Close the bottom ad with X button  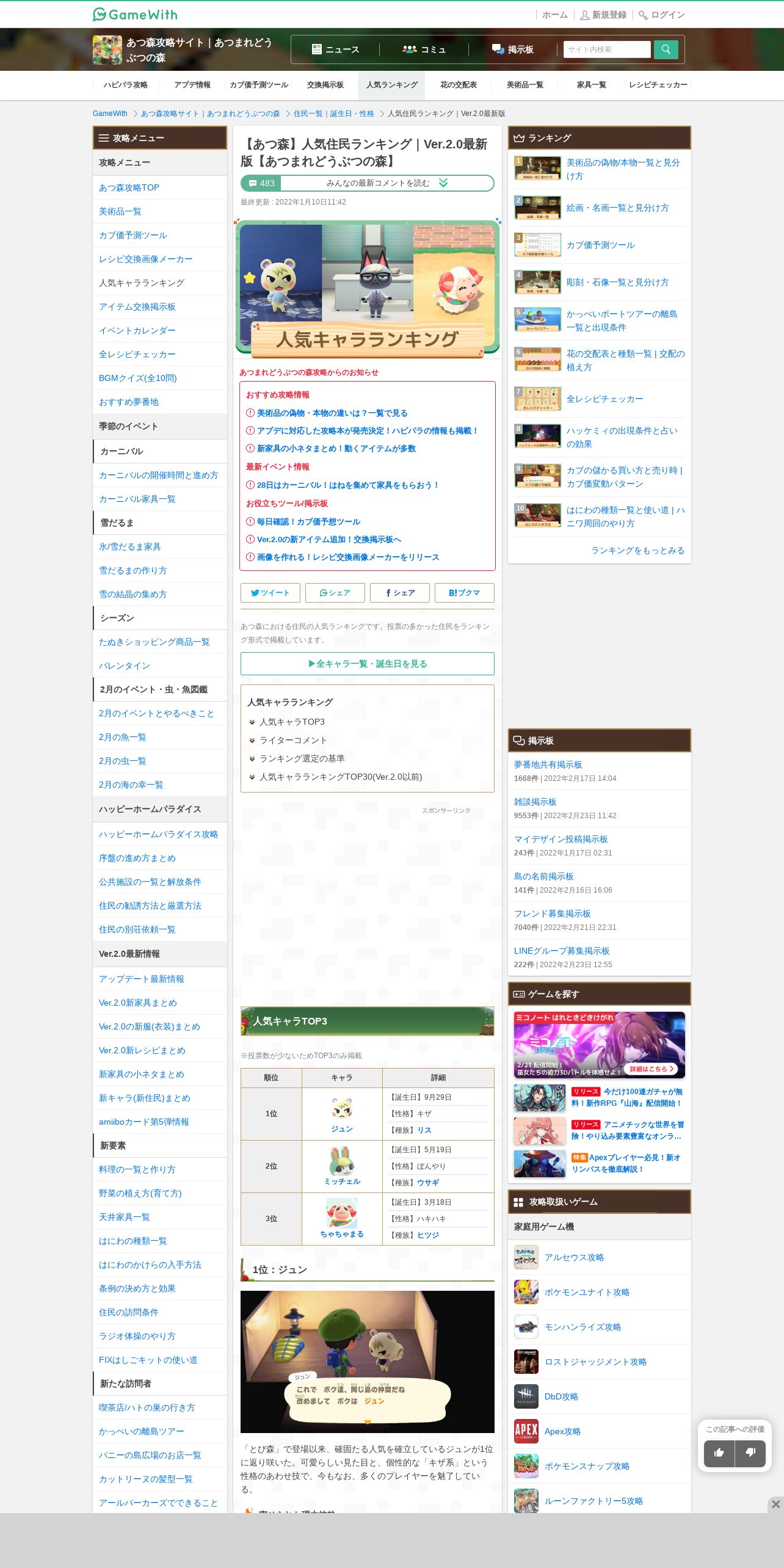click(775, 1504)
